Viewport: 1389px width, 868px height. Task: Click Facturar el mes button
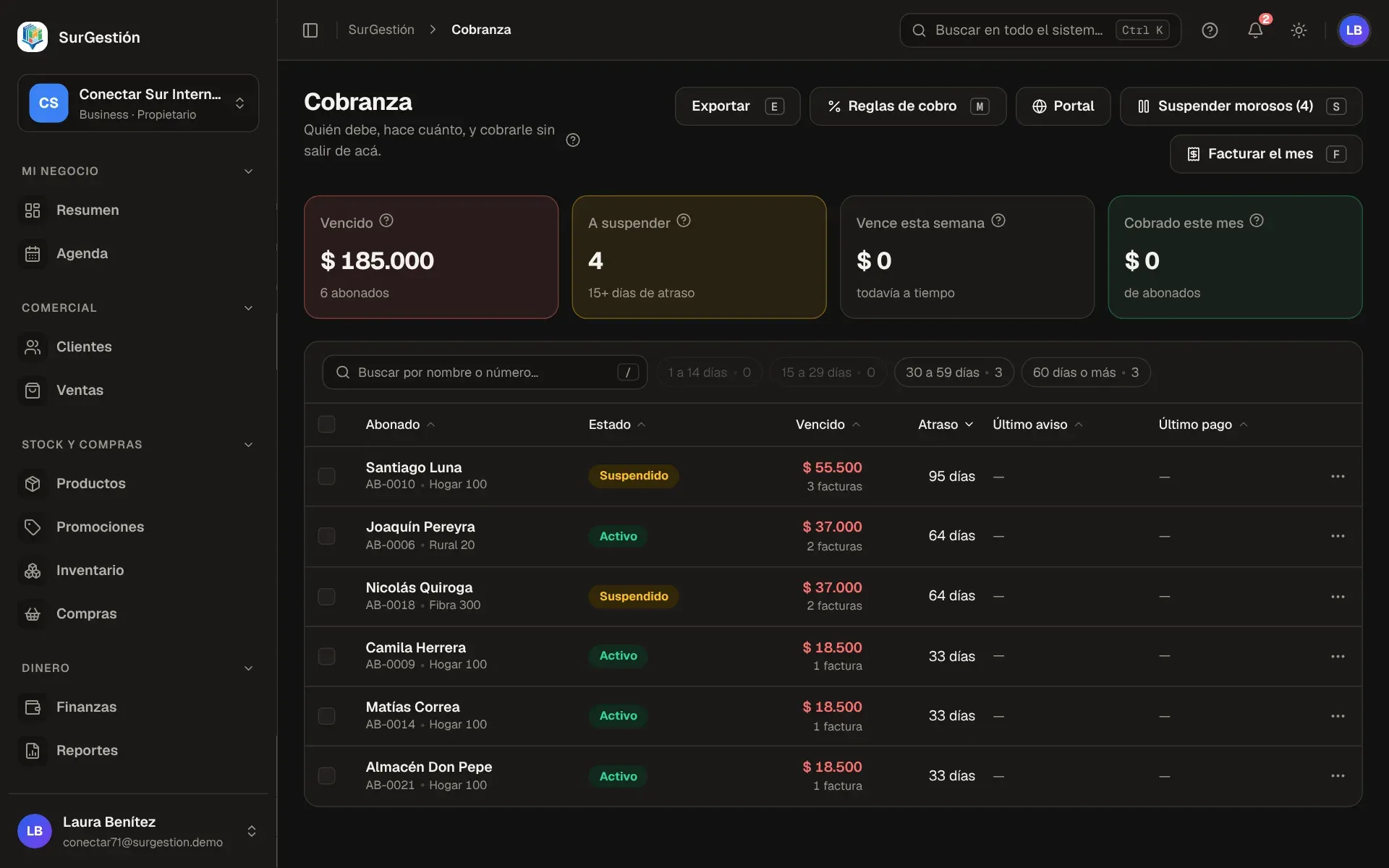coord(1265,154)
